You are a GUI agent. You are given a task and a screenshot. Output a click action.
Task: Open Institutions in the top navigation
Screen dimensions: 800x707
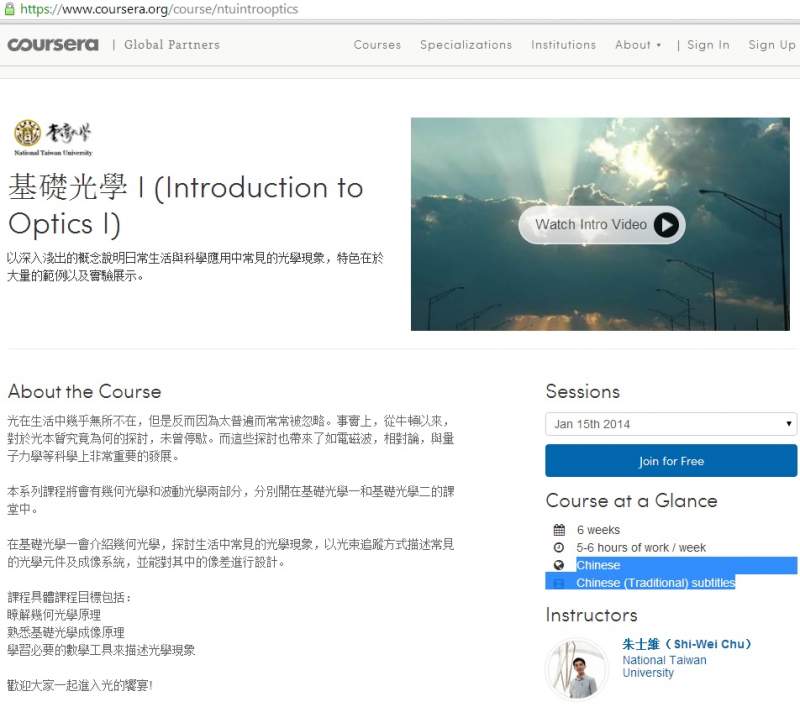(x=563, y=45)
